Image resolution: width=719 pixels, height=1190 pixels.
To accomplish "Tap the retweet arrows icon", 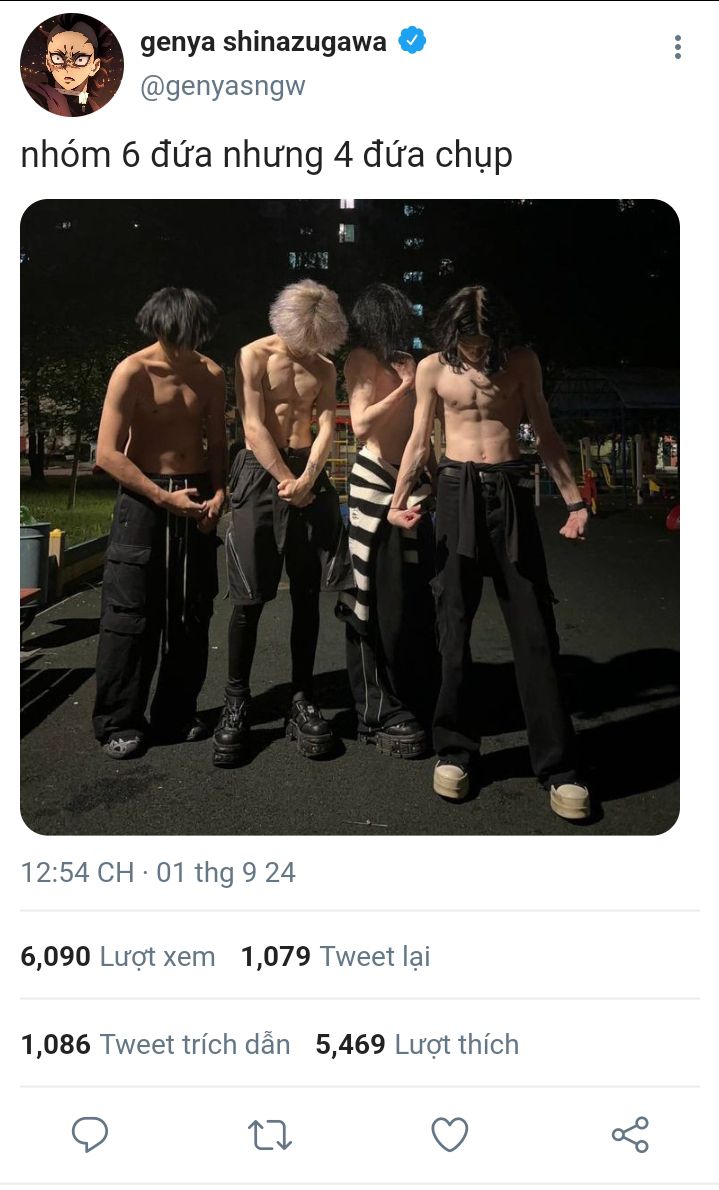I will click(x=270, y=1135).
